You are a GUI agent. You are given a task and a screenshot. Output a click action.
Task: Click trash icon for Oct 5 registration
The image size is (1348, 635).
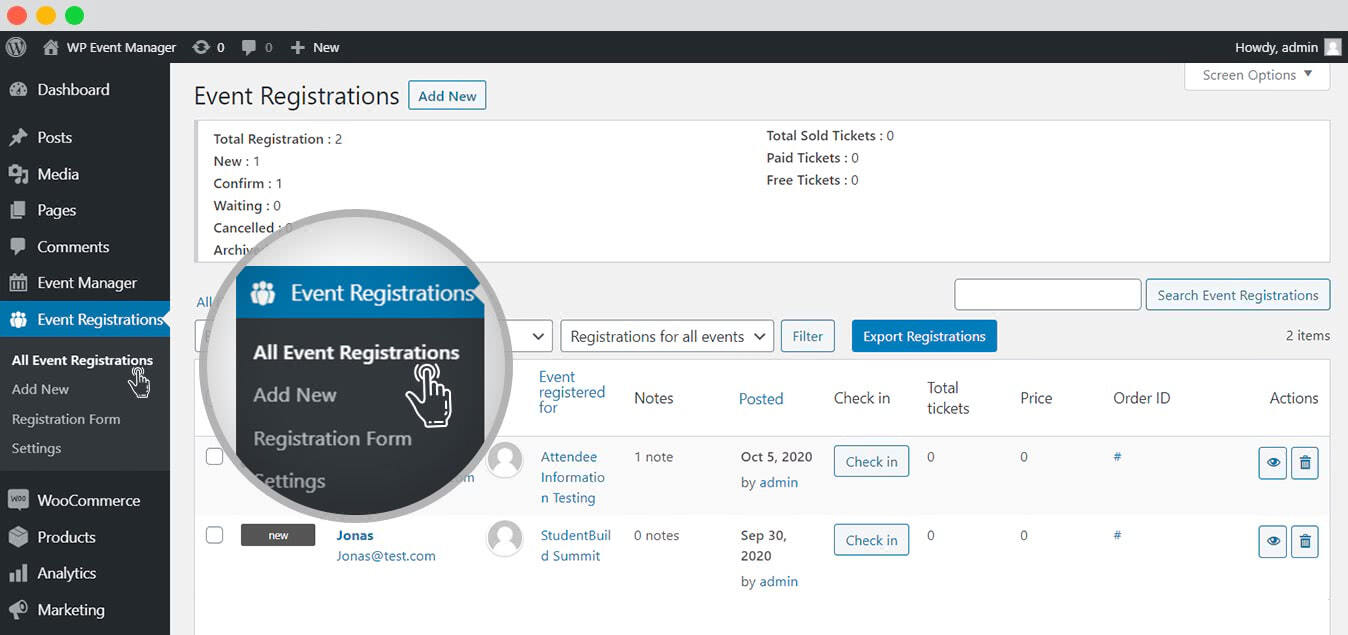tap(1304, 463)
